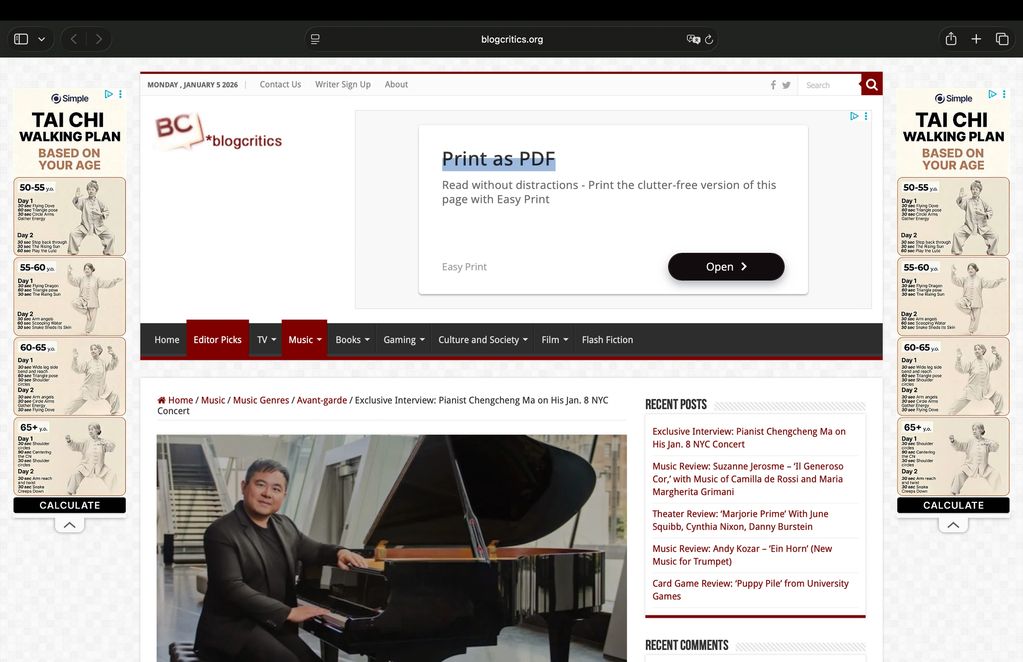Expand the Culture and Society dropdown
This screenshot has width=1023, height=662.
pos(483,340)
